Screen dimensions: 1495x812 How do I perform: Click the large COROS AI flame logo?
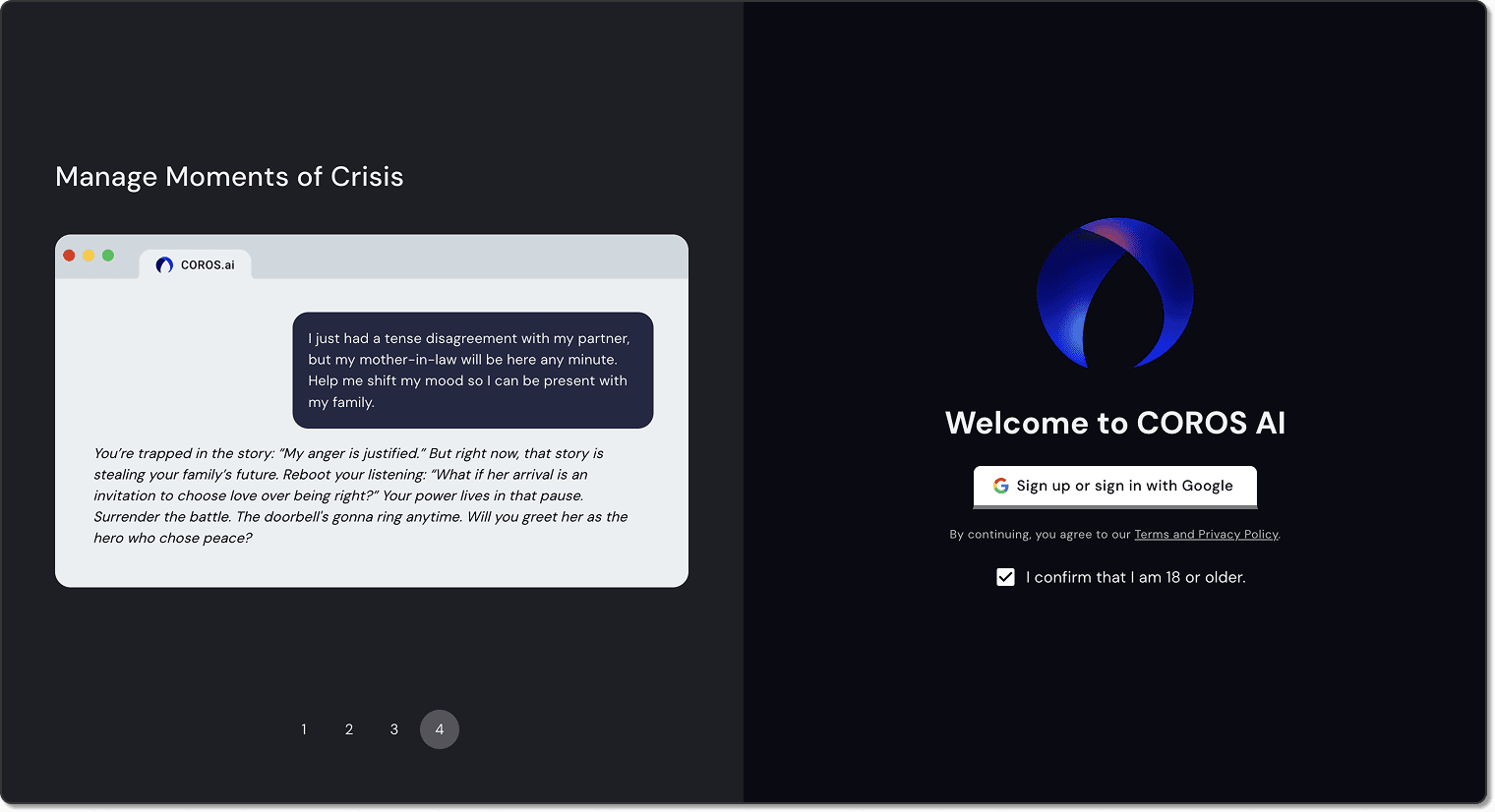1115,293
